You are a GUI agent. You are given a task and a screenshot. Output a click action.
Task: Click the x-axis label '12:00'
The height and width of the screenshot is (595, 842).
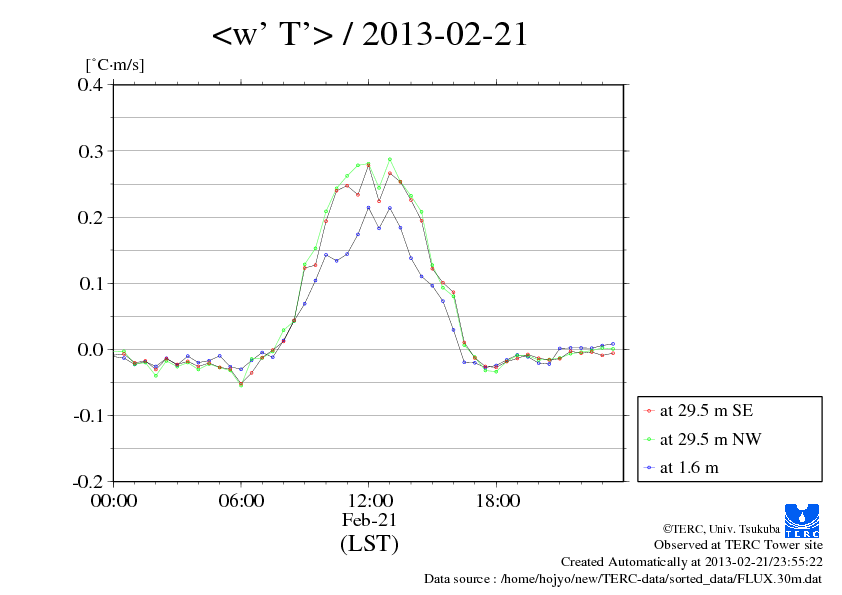pos(370,501)
